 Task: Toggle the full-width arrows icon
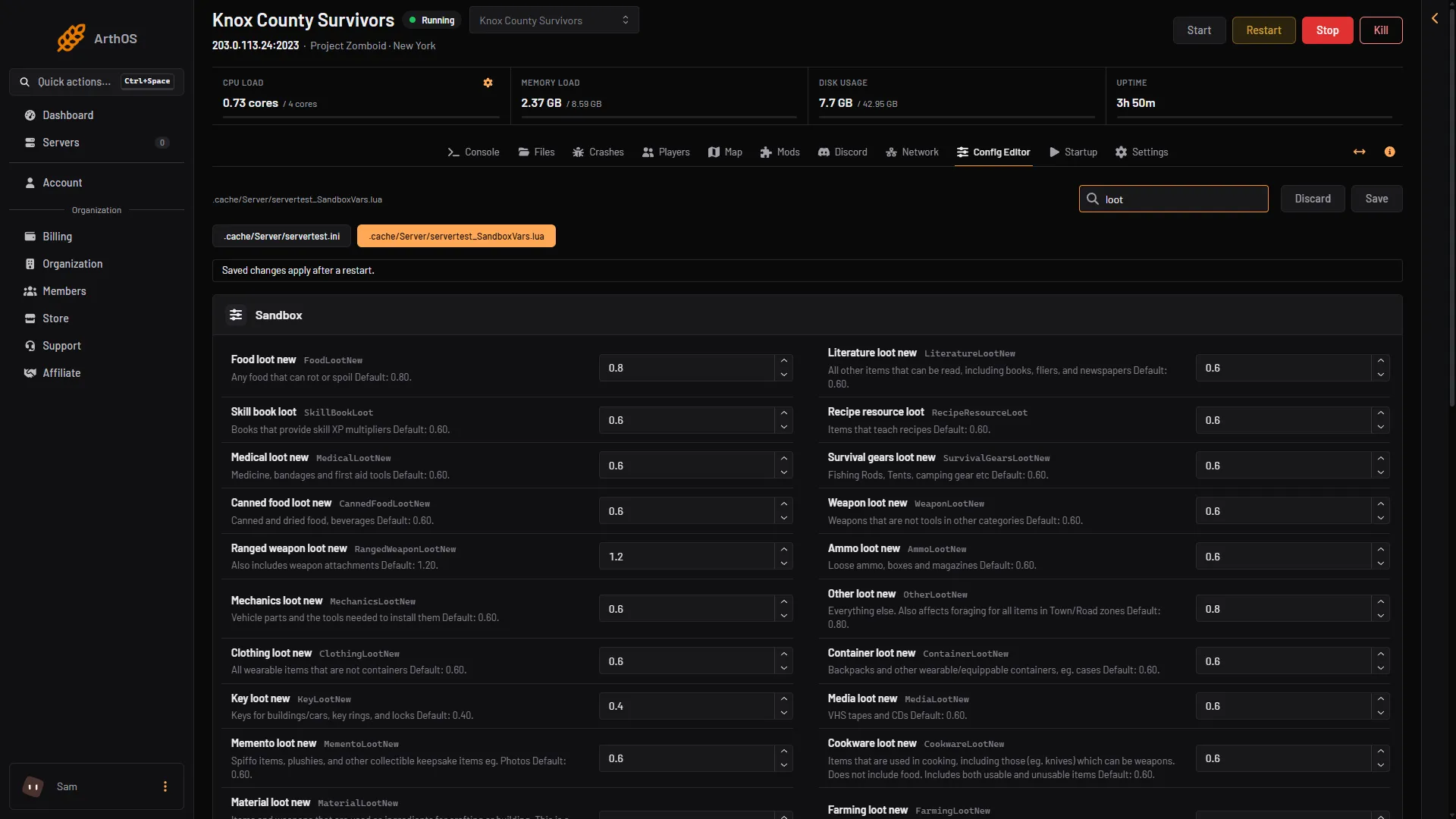click(1359, 152)
